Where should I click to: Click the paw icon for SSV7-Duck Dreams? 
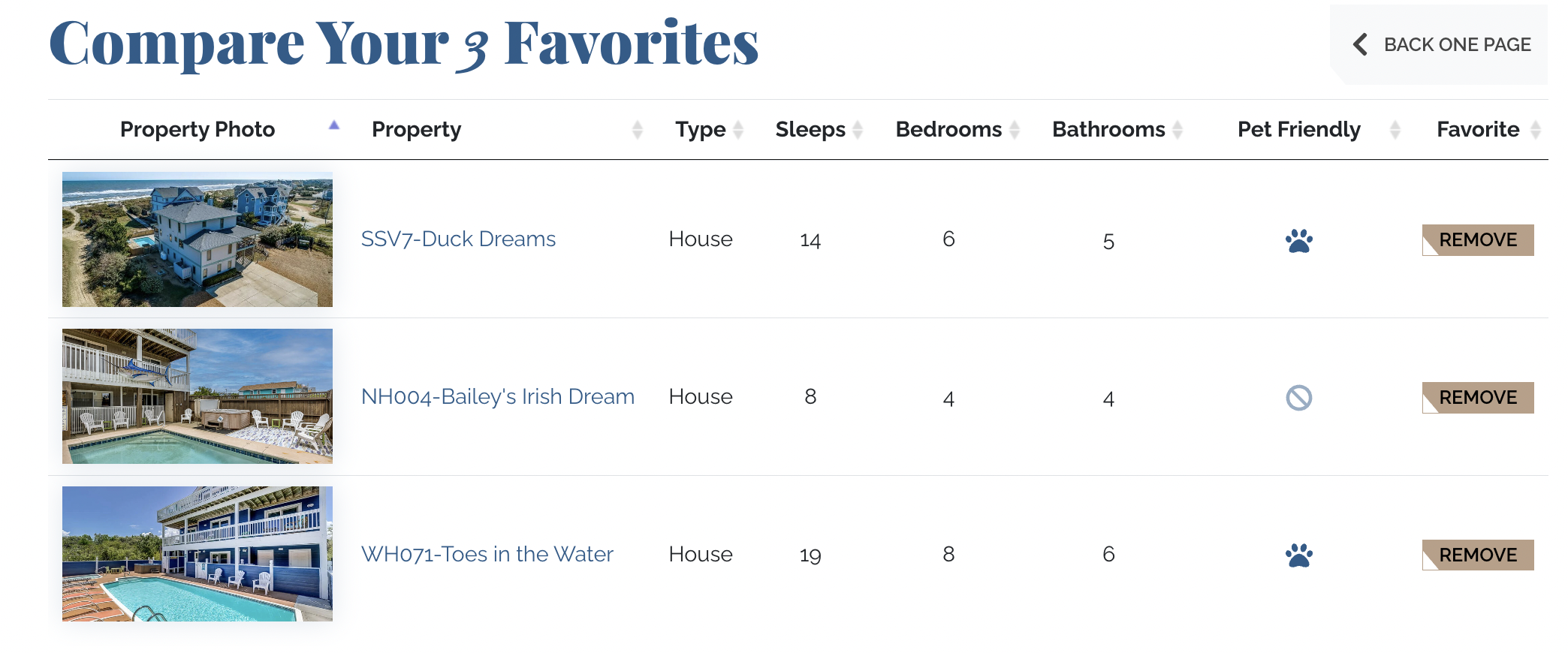pyautogui.click(x=1298, y=241)
